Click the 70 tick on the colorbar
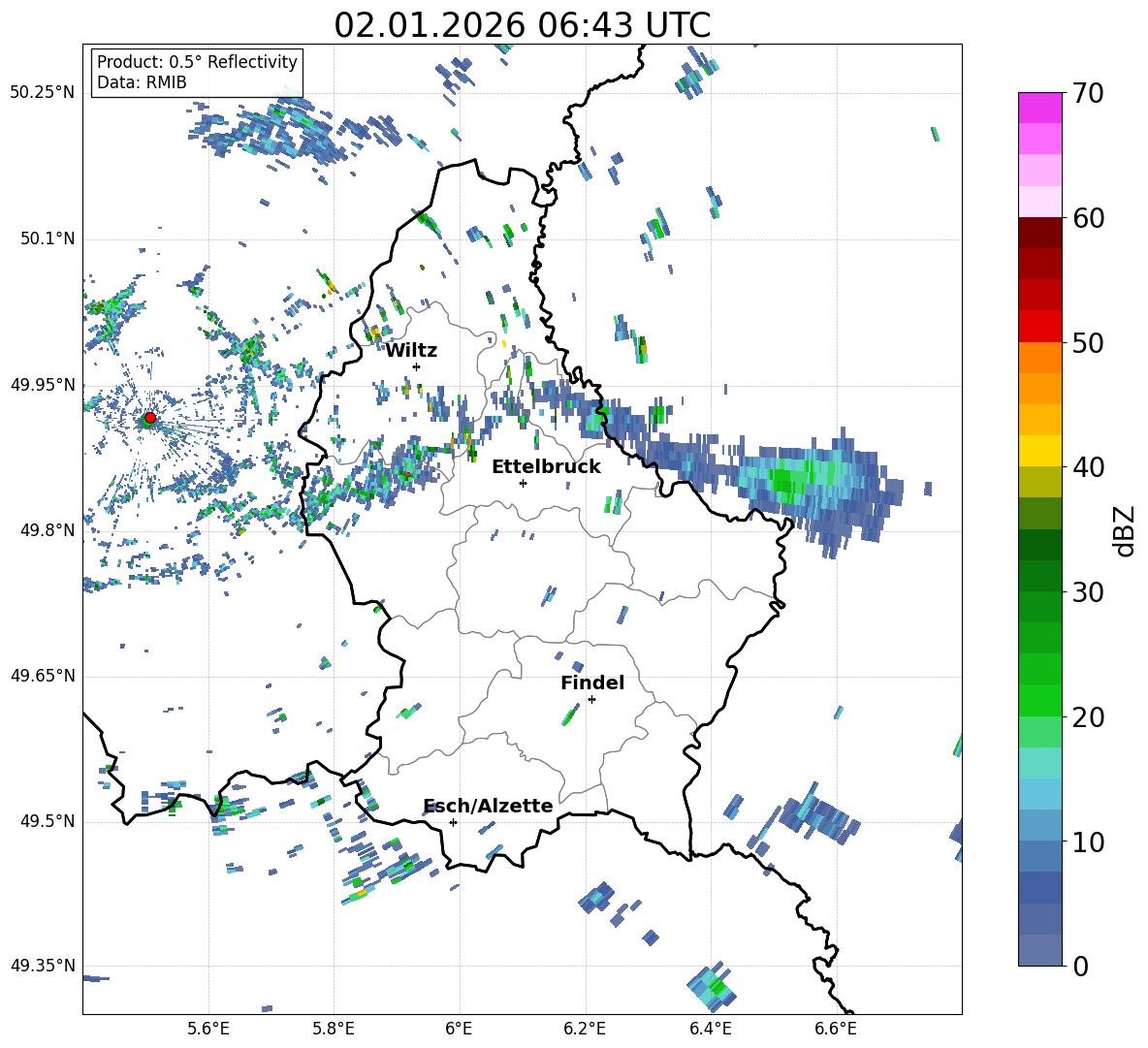1148x1048 pixels. (1087, 94)
